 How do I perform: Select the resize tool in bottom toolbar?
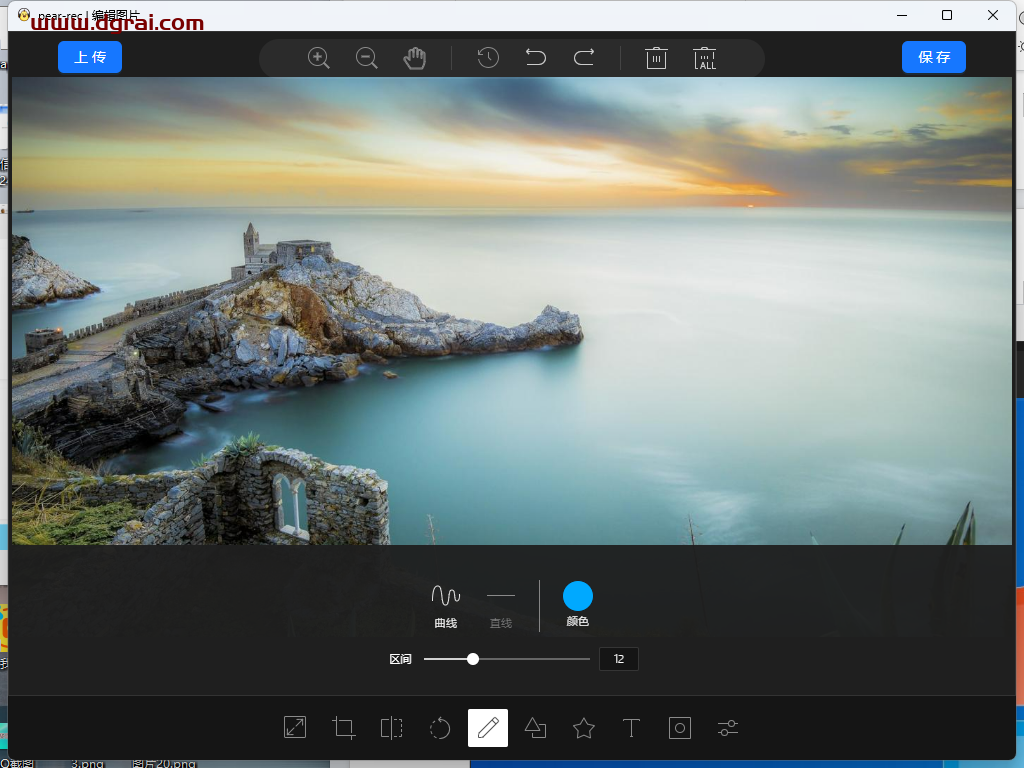[x=295, y=728]
